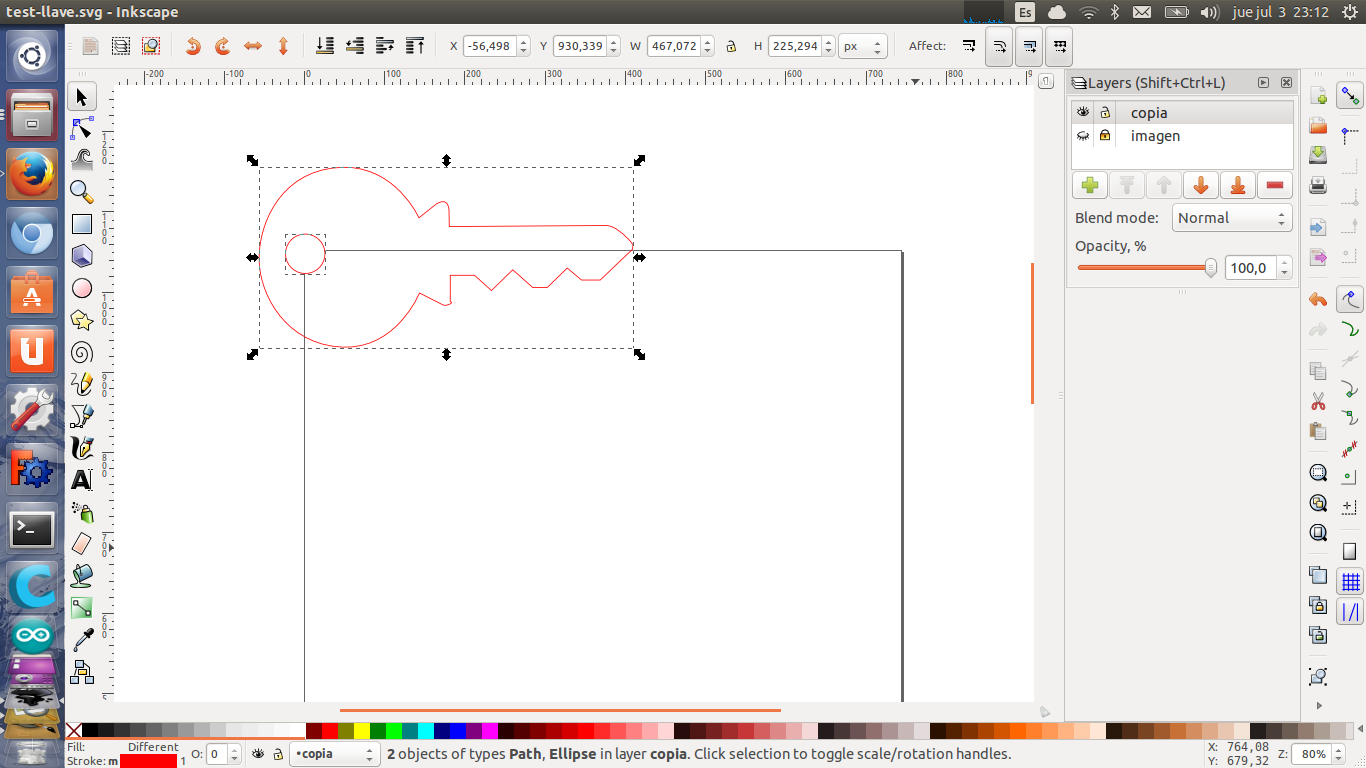Open the px units dropdown
The width and height of the screenshot is (1366, 768).
tap(863, 46)
